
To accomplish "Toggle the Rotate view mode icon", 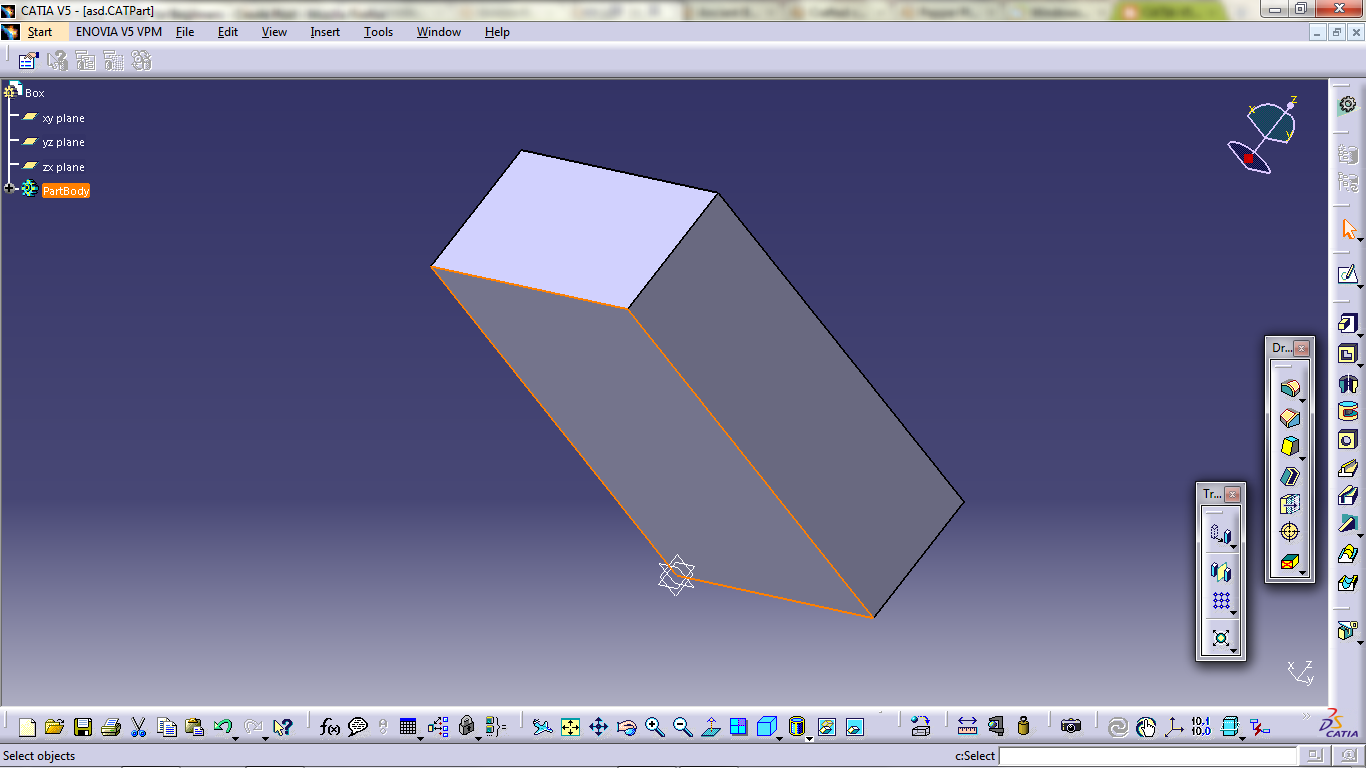I will tap(626, 727).
